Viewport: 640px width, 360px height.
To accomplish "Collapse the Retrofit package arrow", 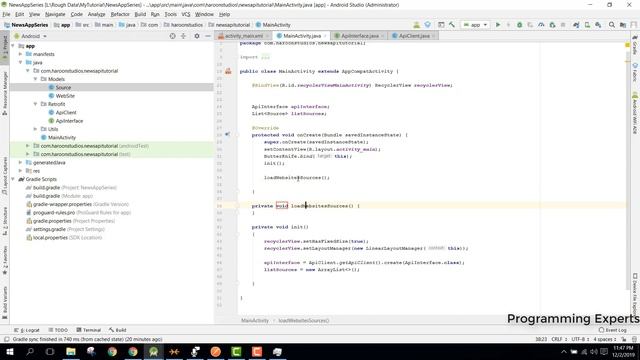I will [x=36, y=104].
